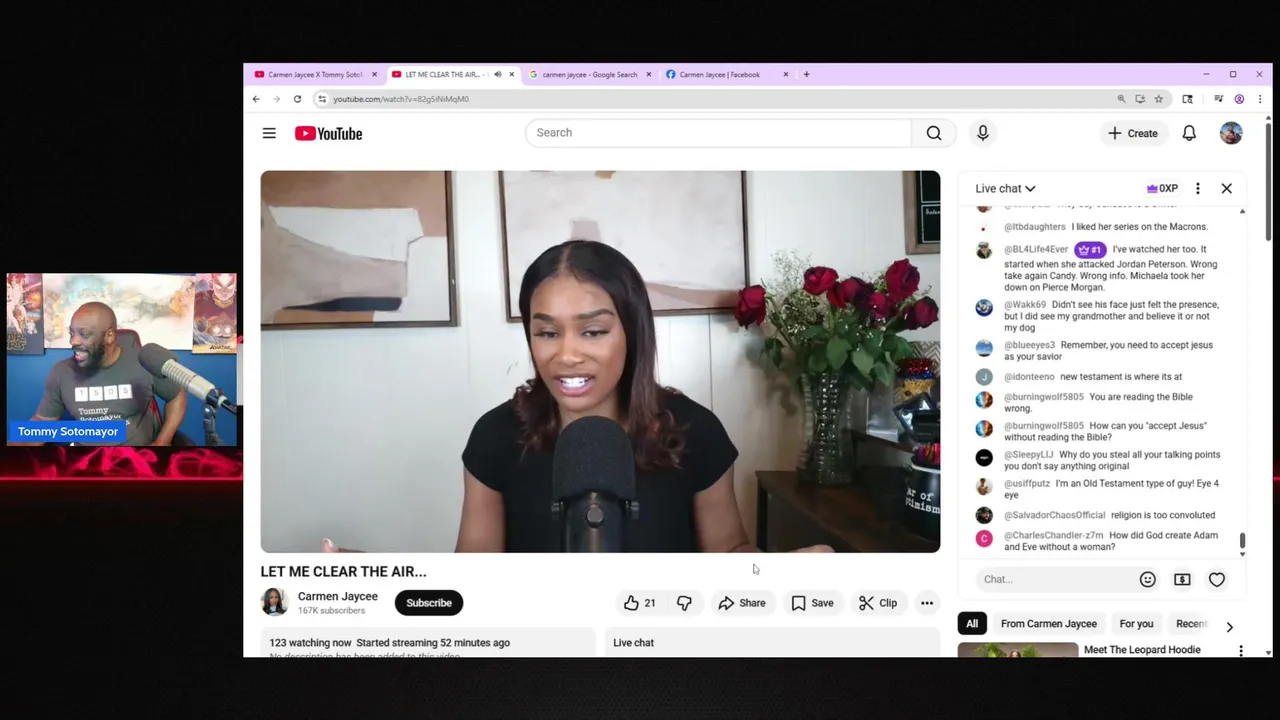Switch to carmen jaycee Google Search tab
The width and height of the screenshot is (1280, 720).
pos(589,74)
